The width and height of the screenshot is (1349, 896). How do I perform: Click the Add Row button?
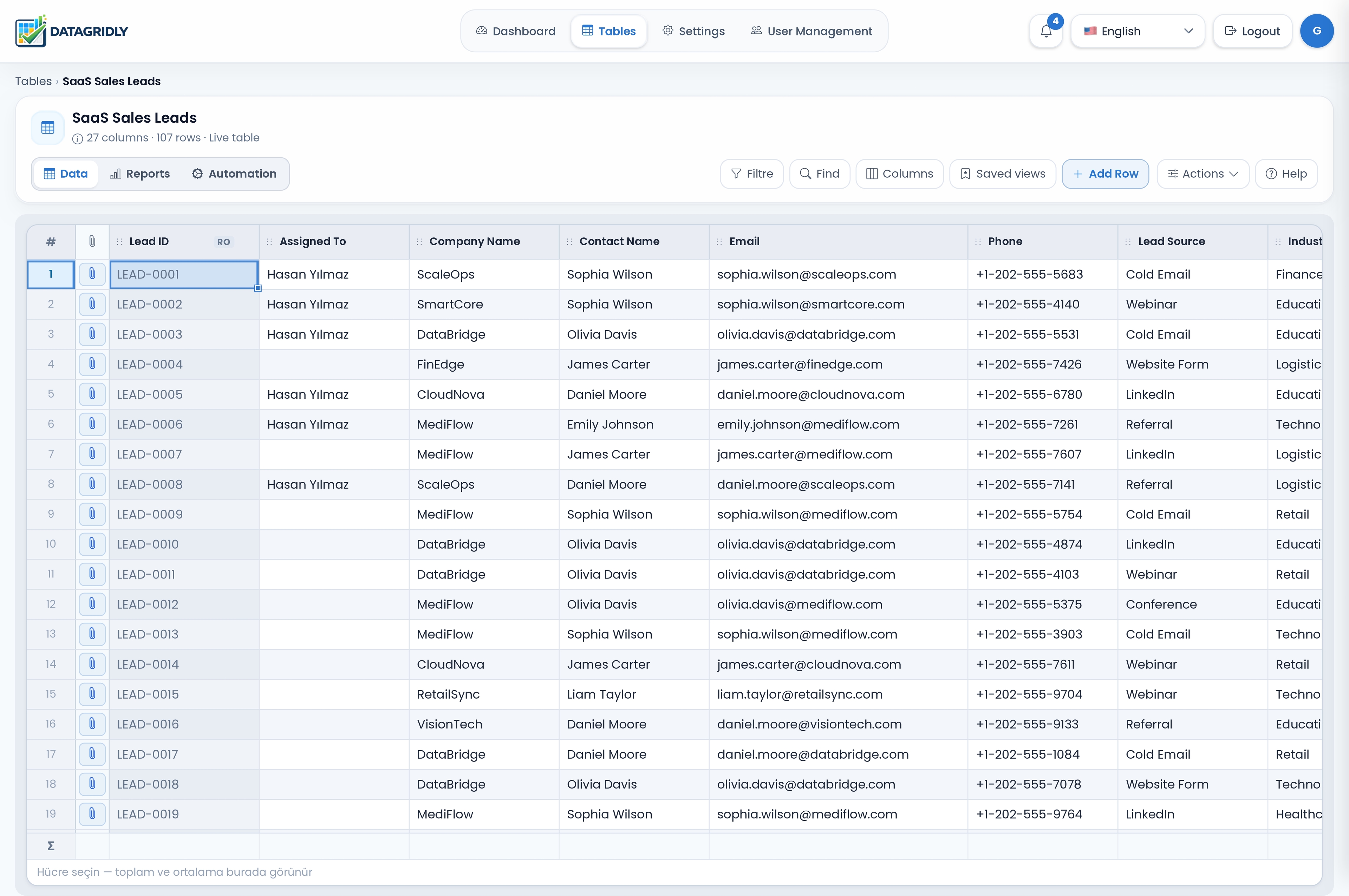pos(1105,174)
